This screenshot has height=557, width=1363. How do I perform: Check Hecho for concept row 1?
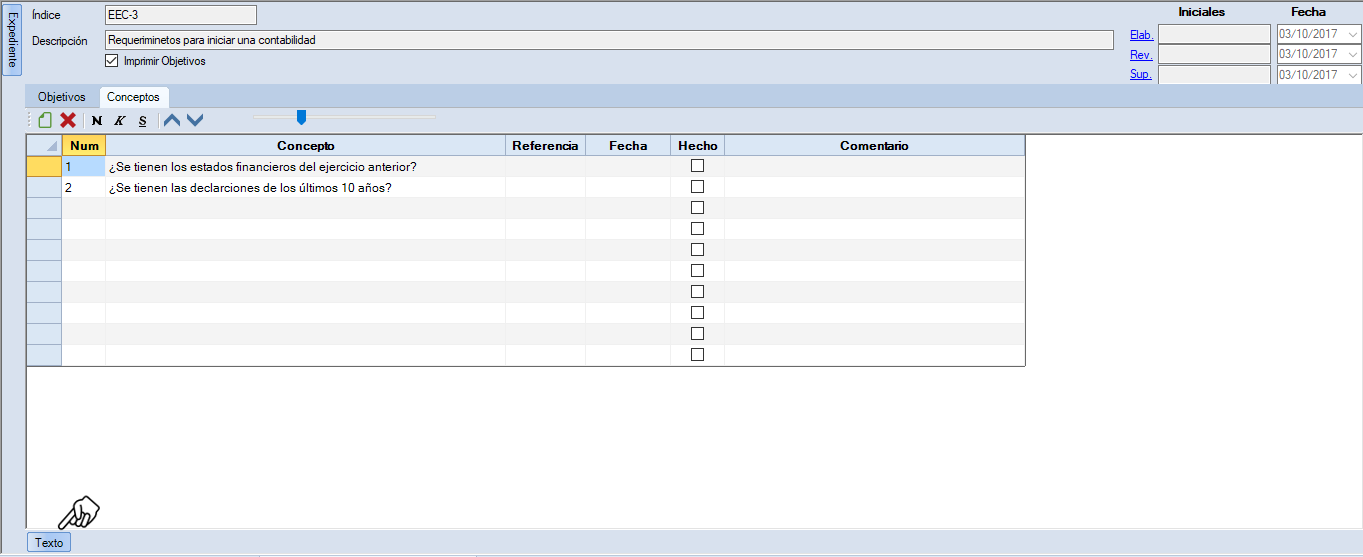pyautogui.click(x=697, y=166)
